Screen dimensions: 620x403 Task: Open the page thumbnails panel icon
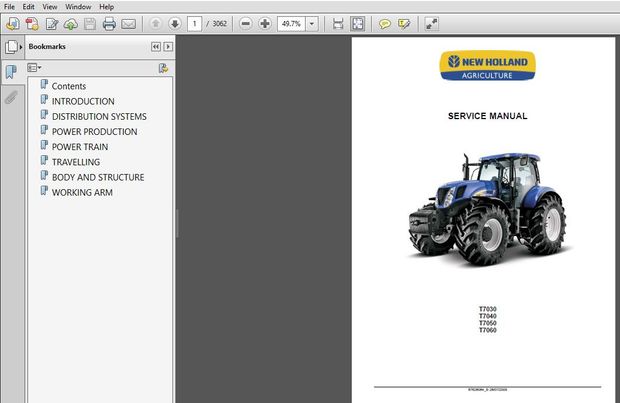click(11, 47)
